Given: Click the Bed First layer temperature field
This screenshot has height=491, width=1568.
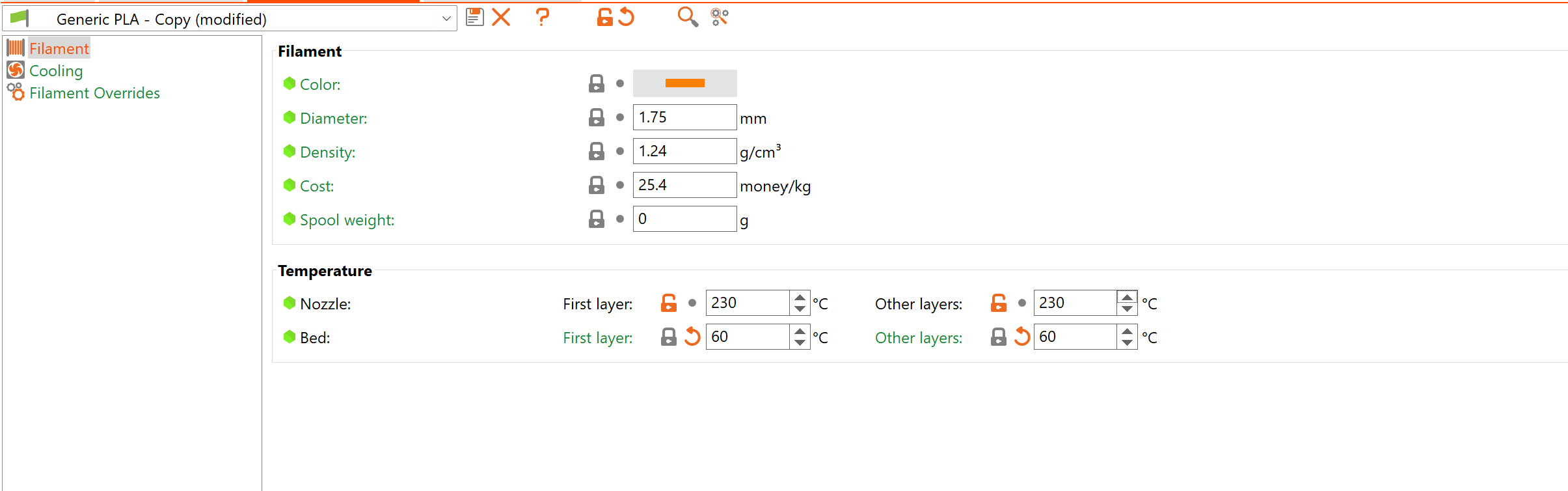Looking at the screenshot, I should [x=748, y=337].
